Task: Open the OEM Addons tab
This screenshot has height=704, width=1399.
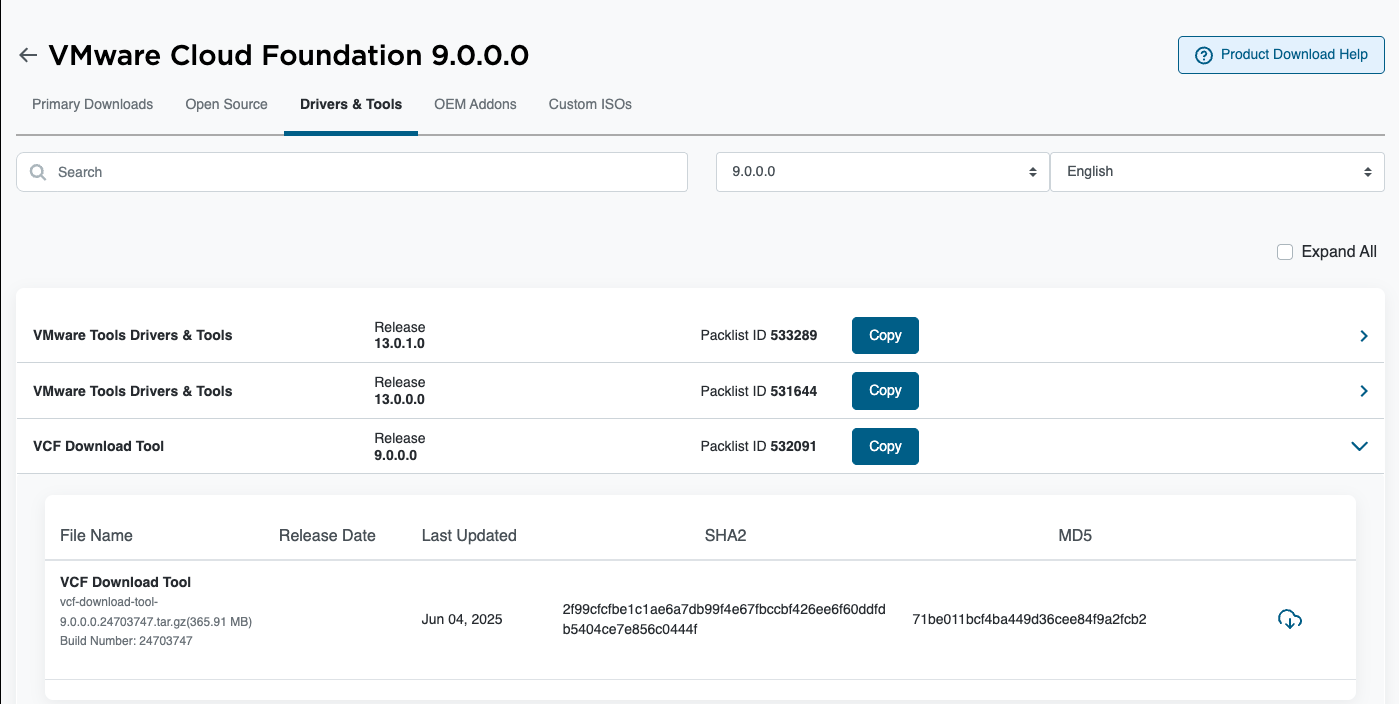Action: pos(475,104)
